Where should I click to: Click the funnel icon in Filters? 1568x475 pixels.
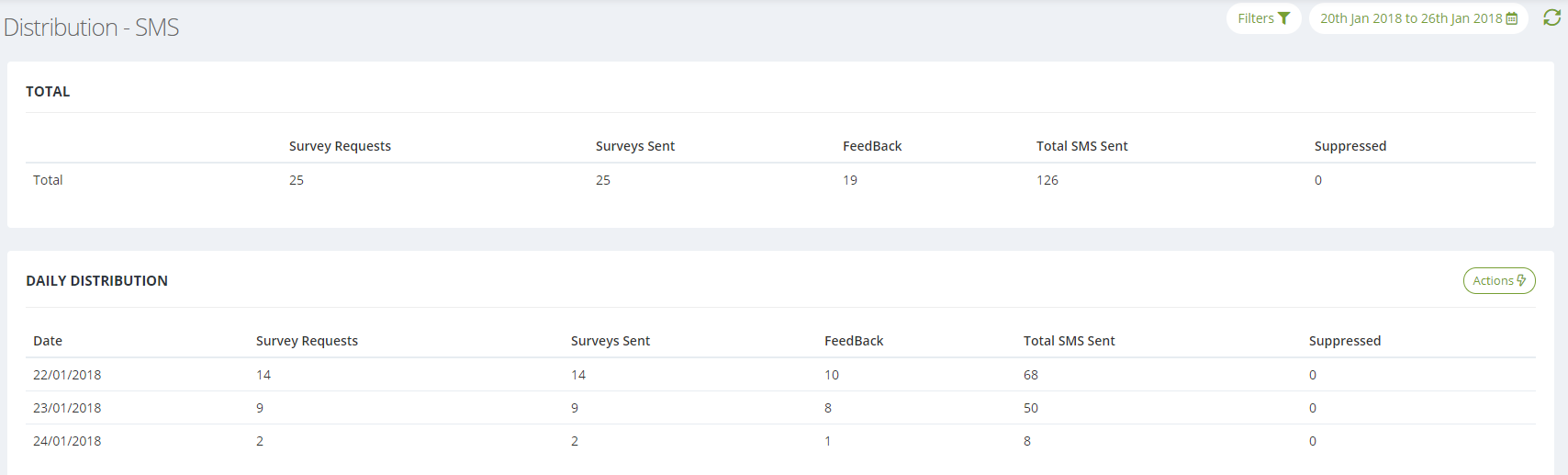[x=1284, y=18]
